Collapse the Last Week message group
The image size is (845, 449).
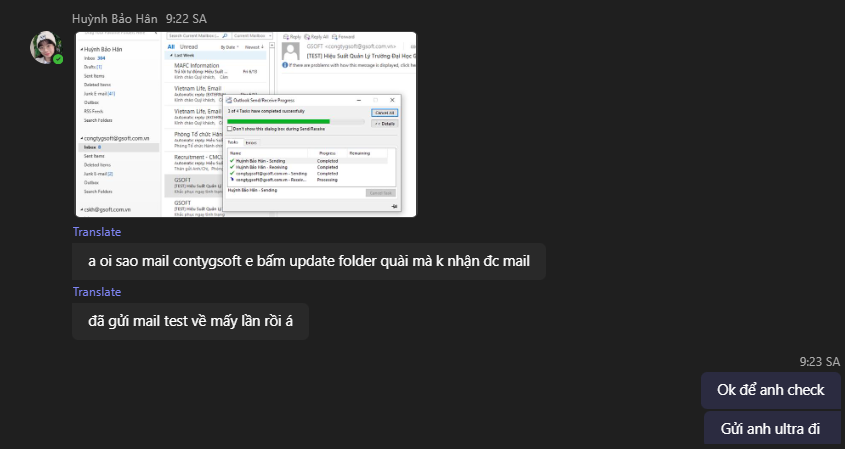171,56
